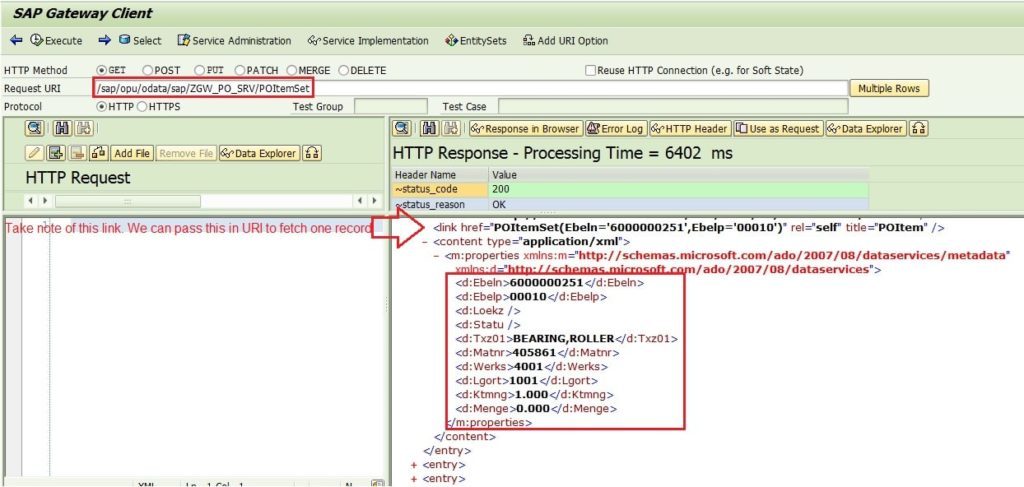Collapse the content type application/xml node
This screenshot has height=487, width=1024.
coord(425,242)
